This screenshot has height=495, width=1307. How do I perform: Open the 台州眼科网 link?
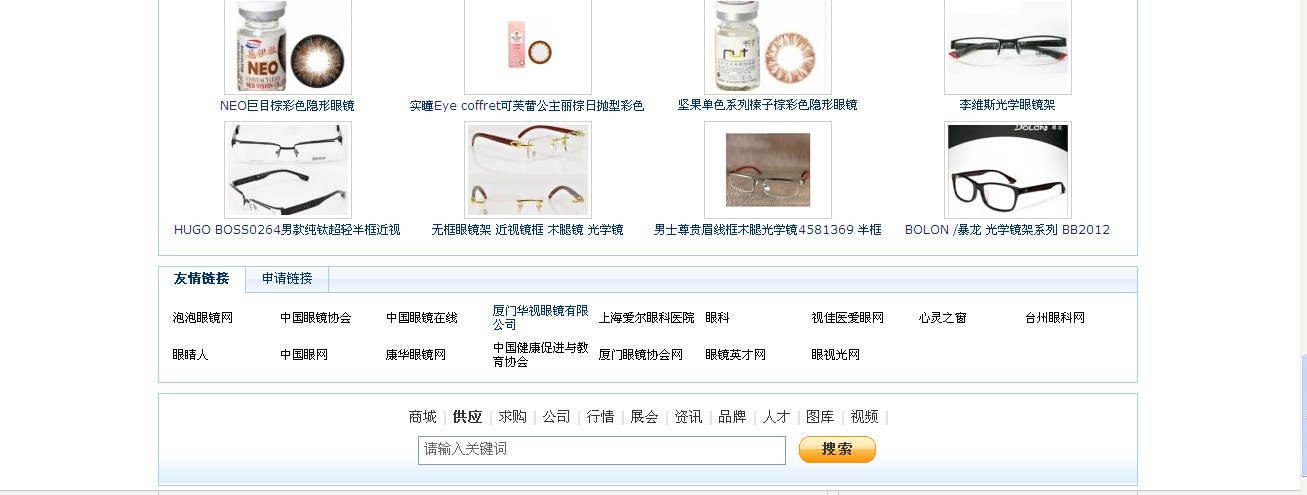(1055, 318)
